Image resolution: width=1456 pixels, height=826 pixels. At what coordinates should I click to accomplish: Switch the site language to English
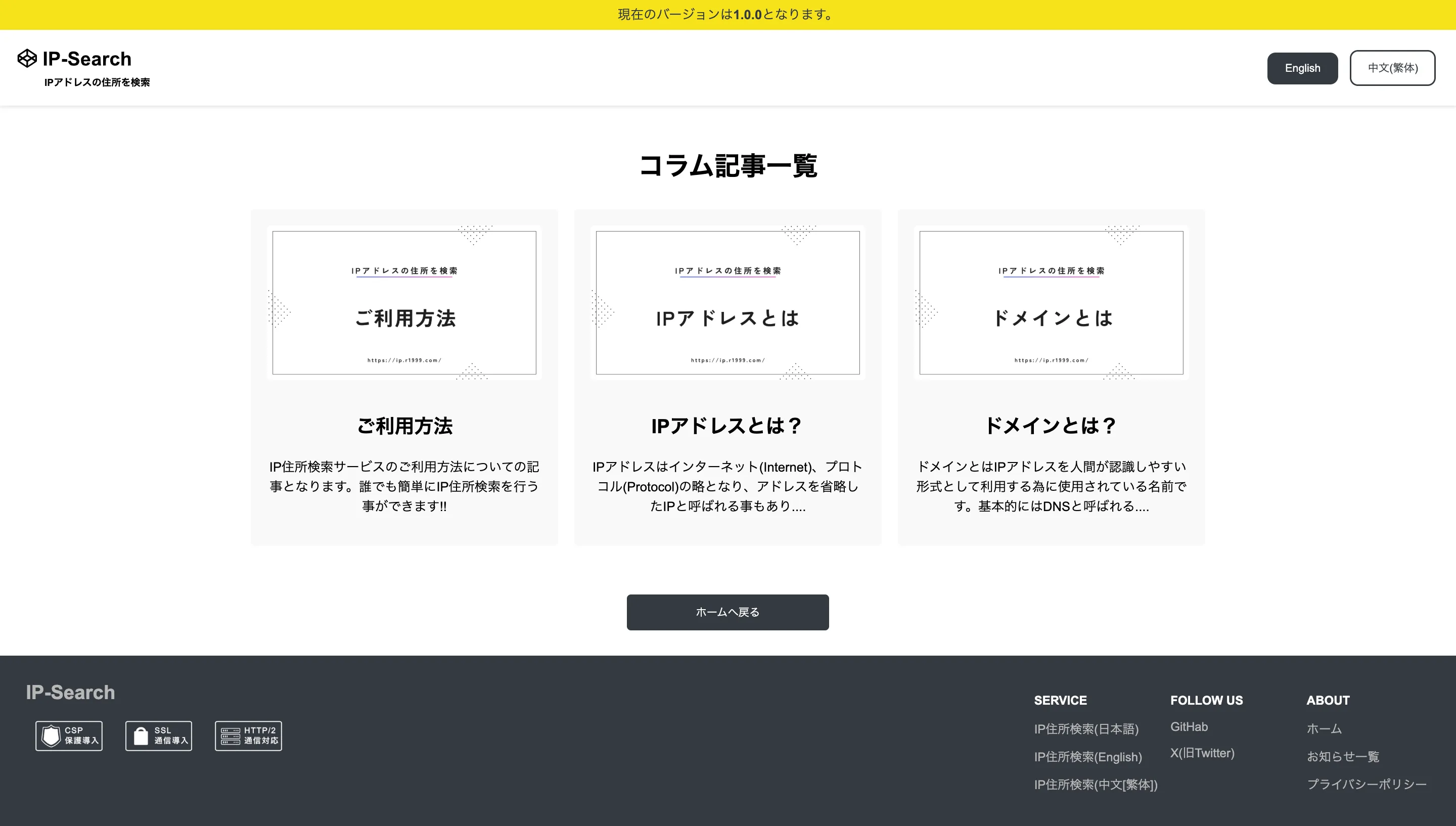point(1302,68)
